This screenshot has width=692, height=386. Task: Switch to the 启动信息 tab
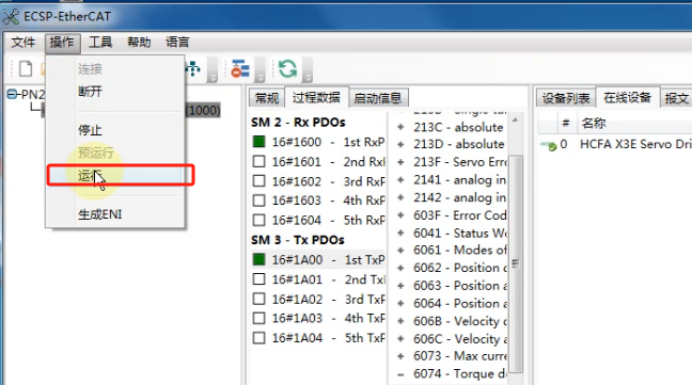[x=377, y=98]
